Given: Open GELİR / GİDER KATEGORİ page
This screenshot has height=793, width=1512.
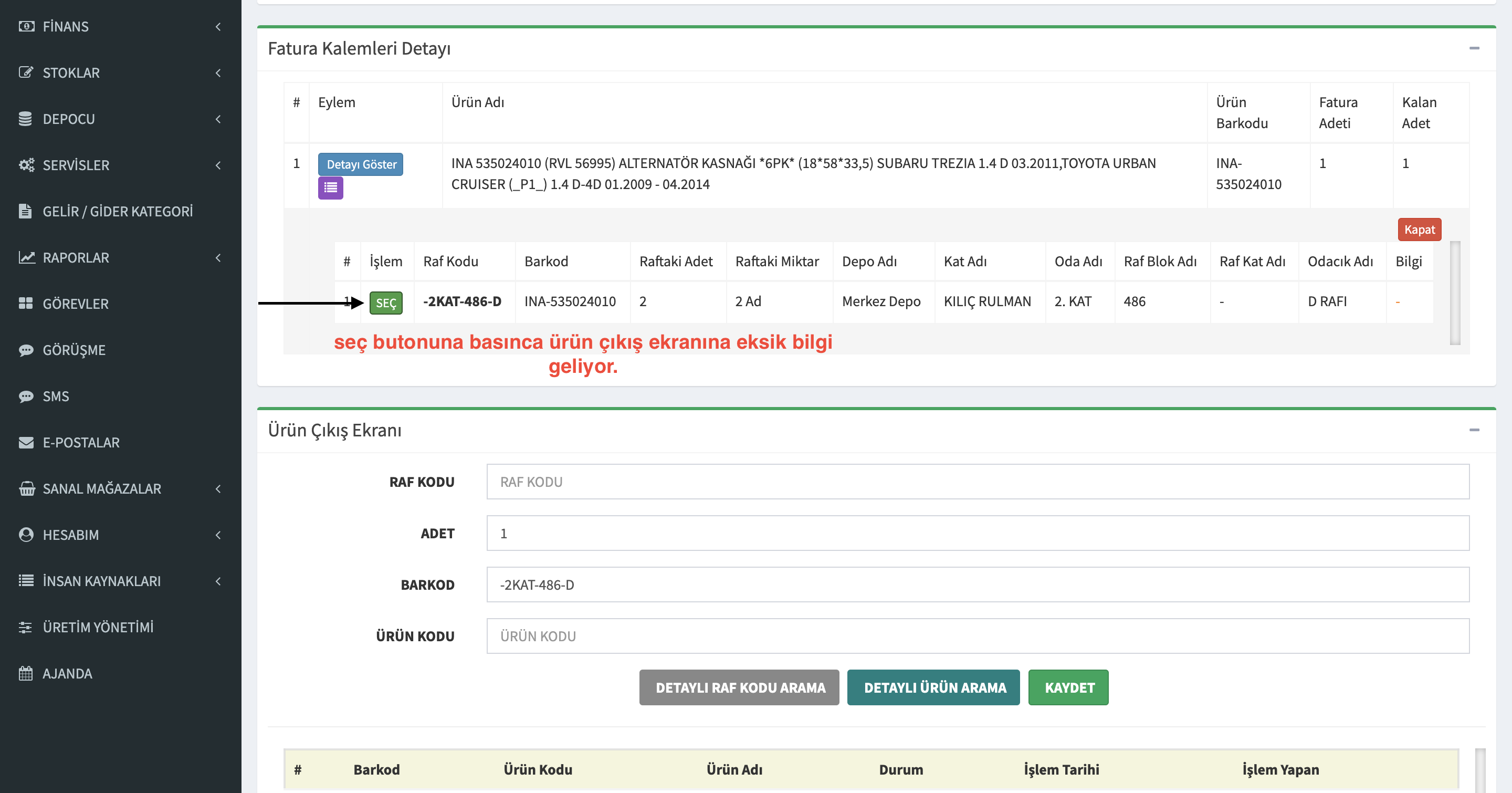Looking at the screenshot, I should [118, 211].
